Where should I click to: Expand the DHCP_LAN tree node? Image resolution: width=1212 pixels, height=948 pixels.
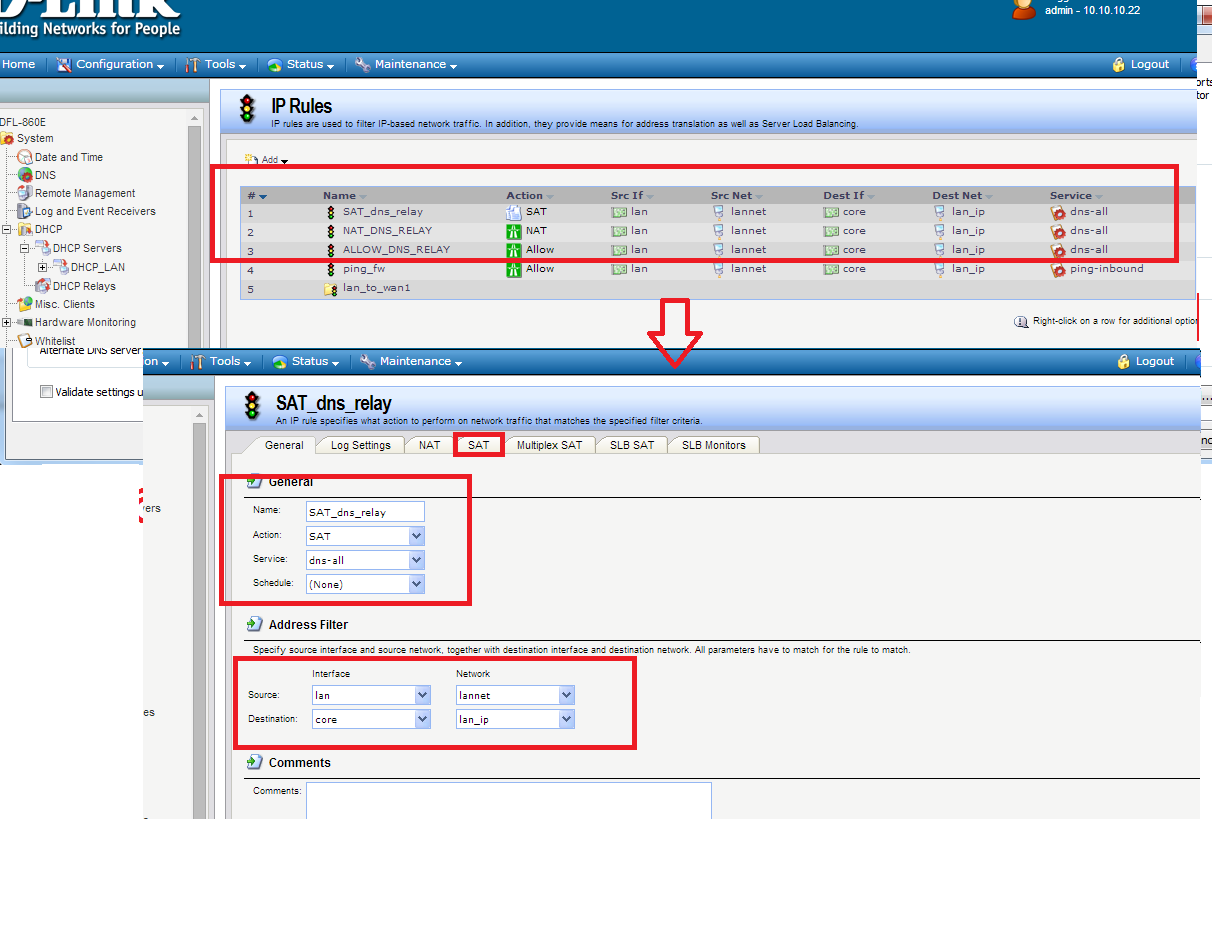point(43,267)
